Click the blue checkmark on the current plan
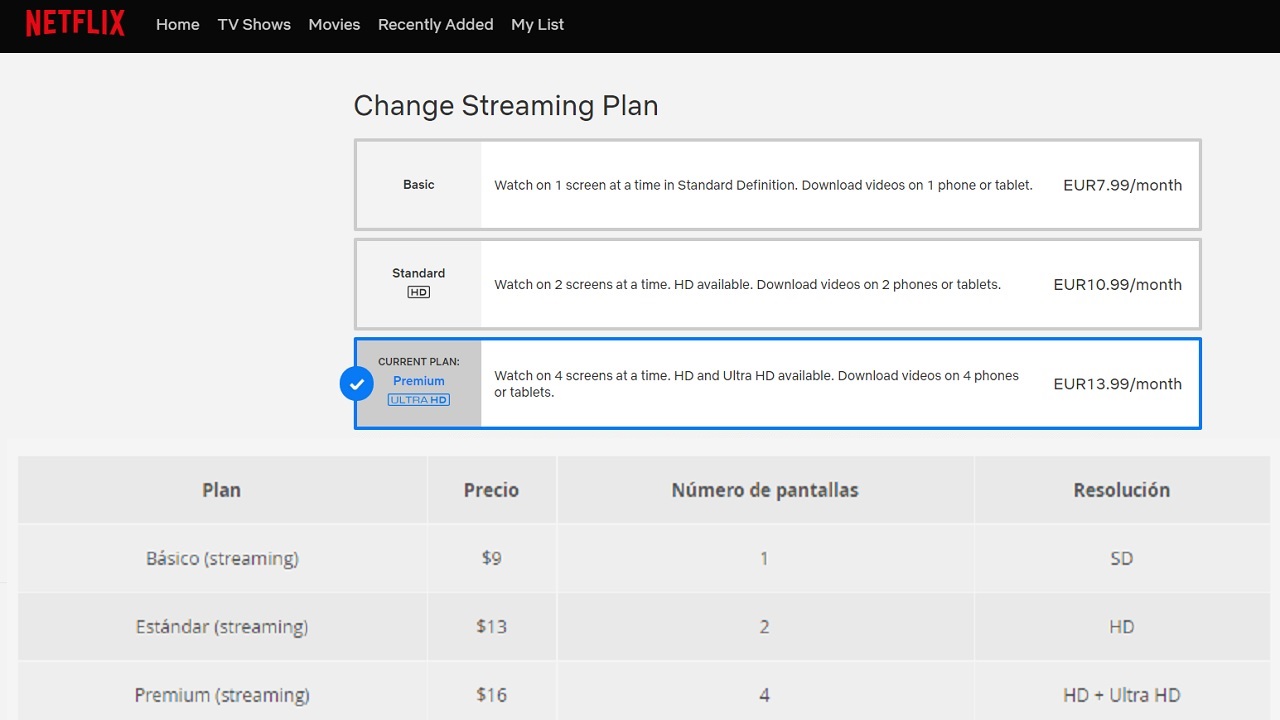 (x=356, y=384)
